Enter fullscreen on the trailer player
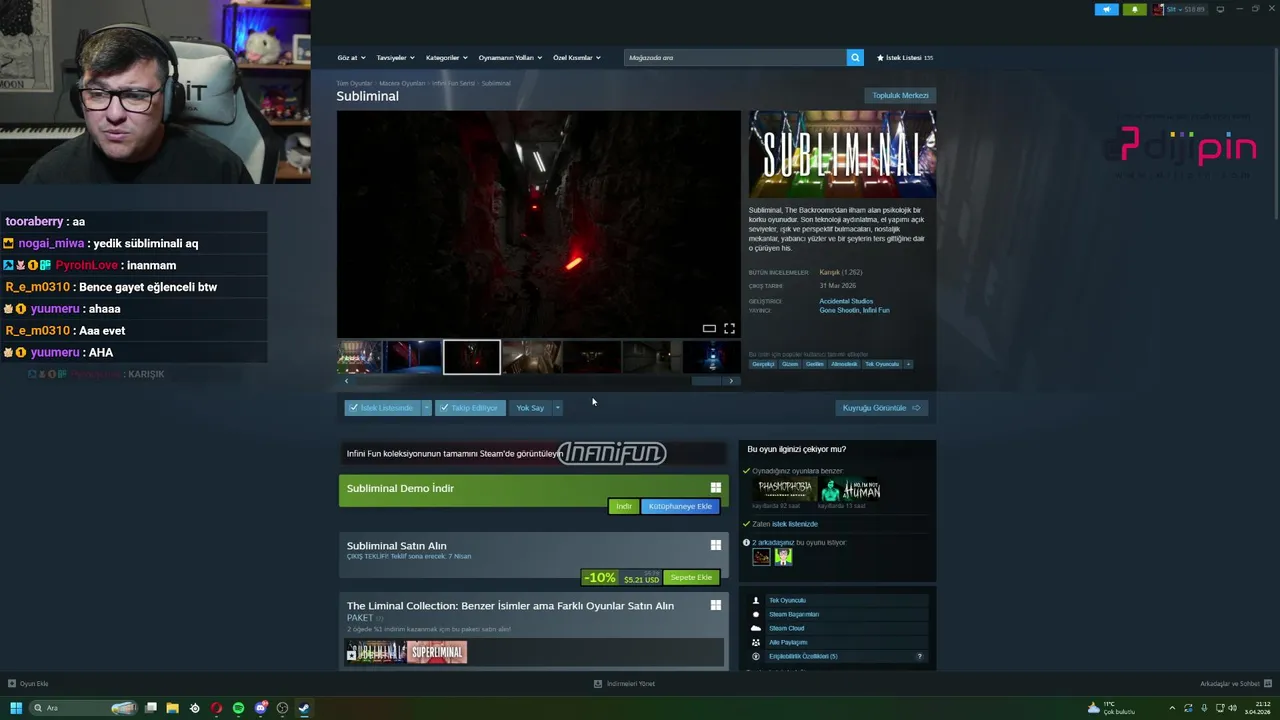 (x=729, y=328)
